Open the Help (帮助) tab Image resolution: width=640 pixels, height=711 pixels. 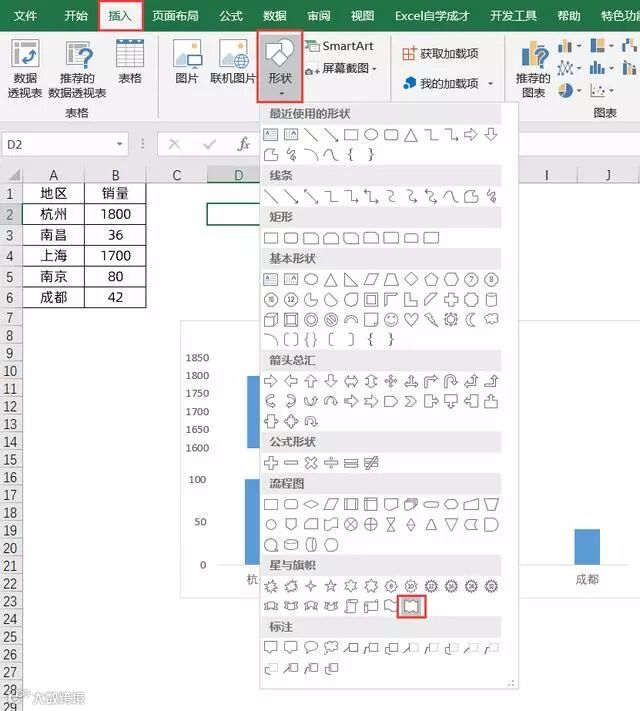pos(569,16)
